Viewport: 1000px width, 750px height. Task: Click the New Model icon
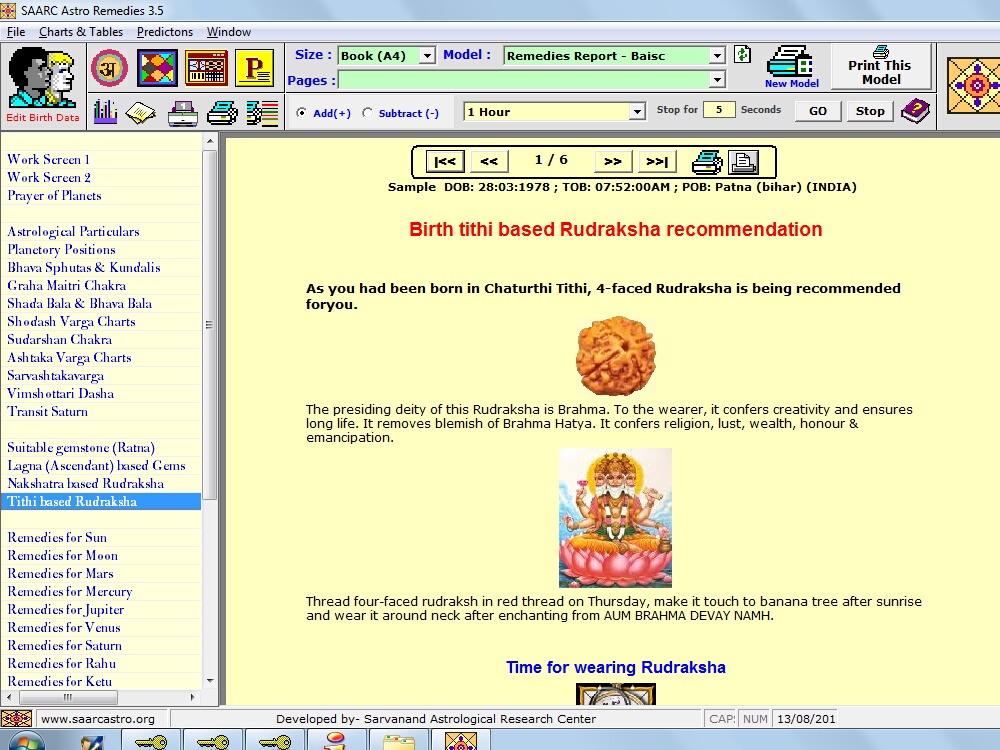click(791, 67)
